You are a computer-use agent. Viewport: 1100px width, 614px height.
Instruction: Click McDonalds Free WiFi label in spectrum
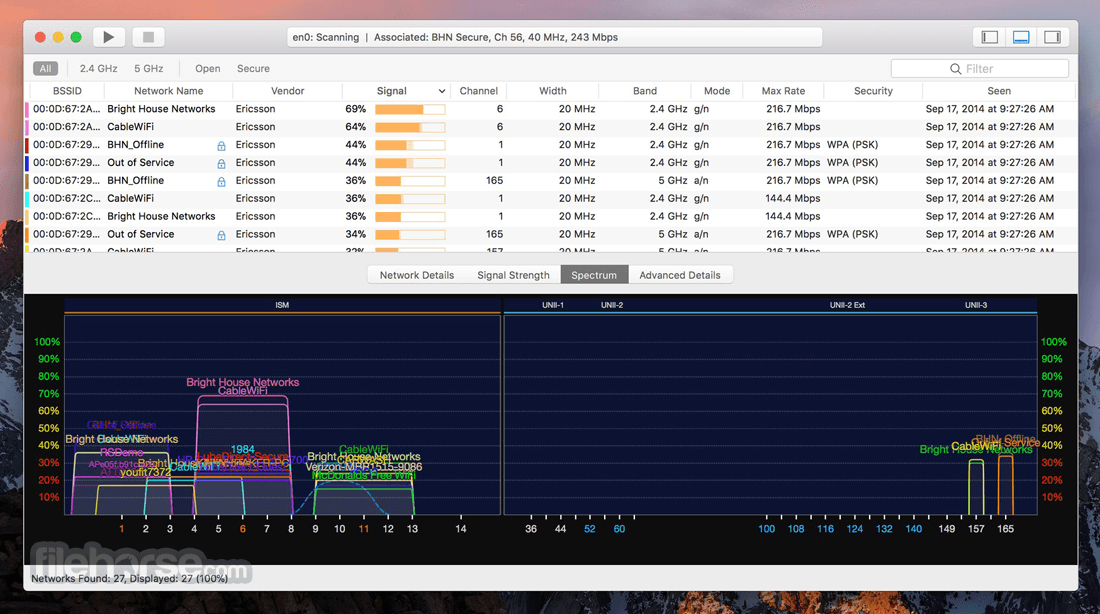coord(363,476)
